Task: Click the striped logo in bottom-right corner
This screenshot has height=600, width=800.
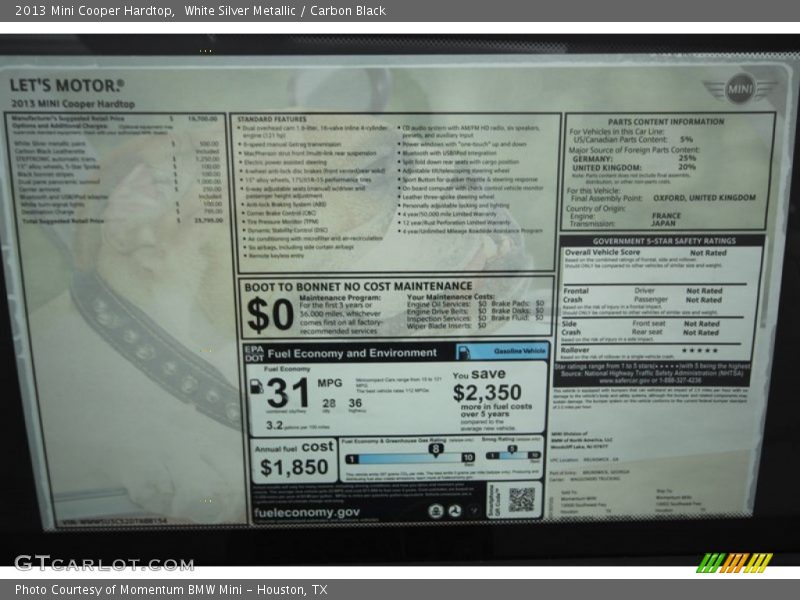Action: click(x=734, y=562)
